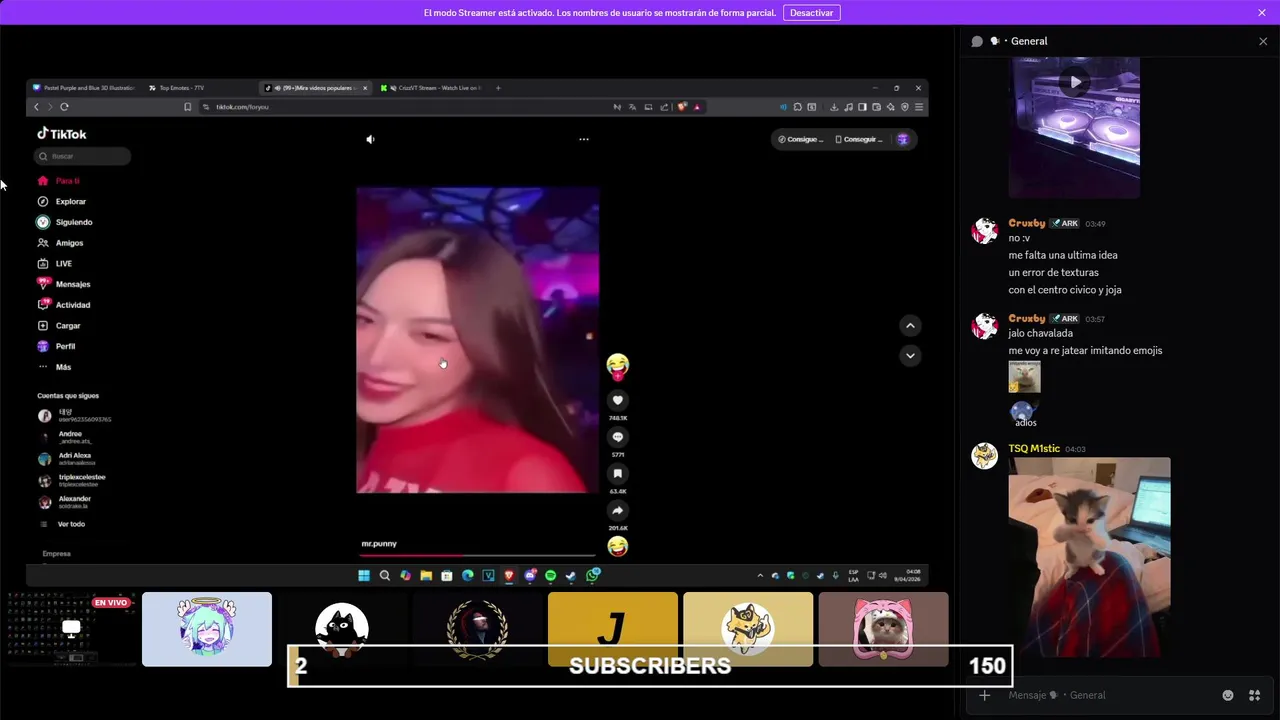Open TikTok profile avatar in top-right

coord(903,140)
